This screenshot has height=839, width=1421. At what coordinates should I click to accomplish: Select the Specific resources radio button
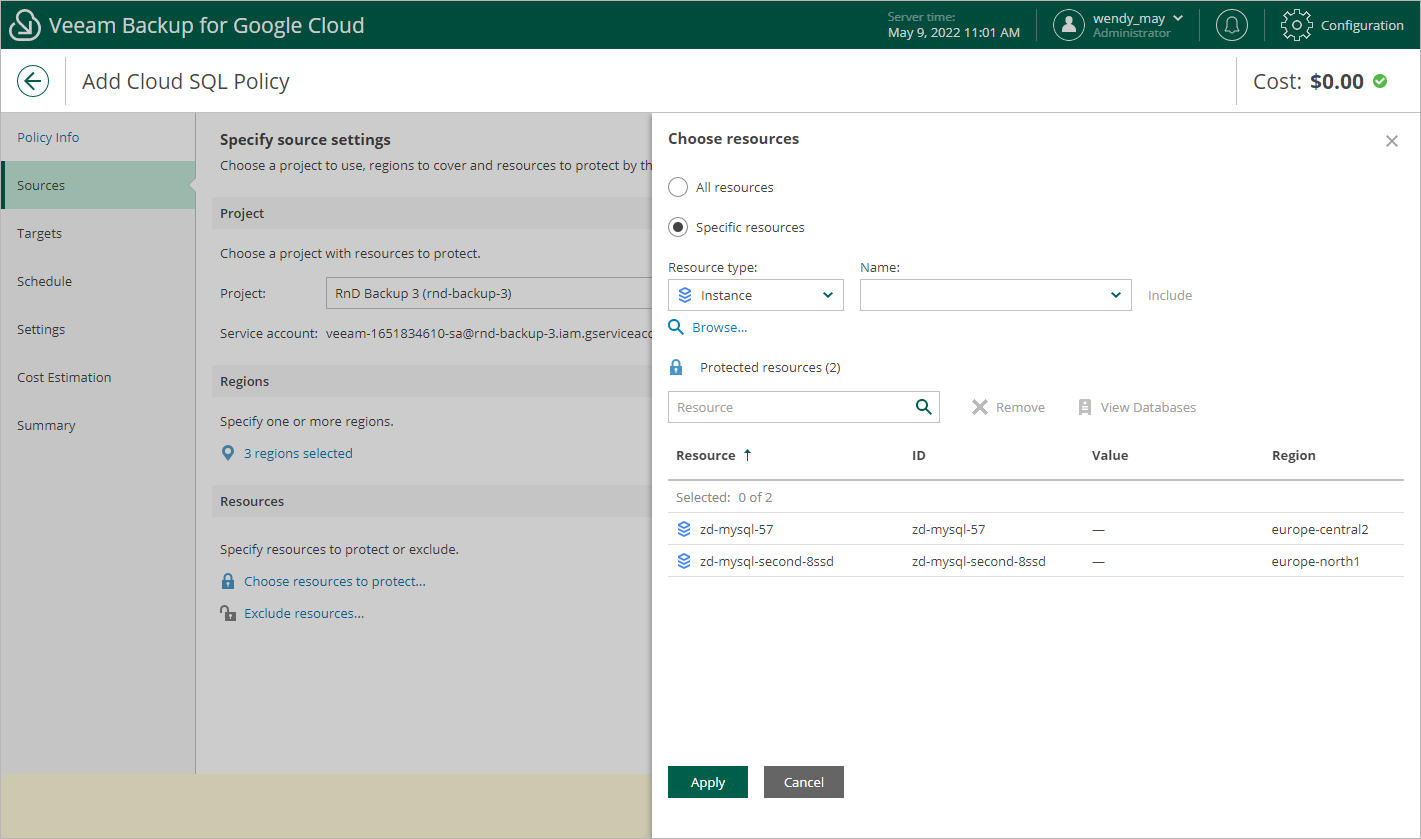pos(678,227)
